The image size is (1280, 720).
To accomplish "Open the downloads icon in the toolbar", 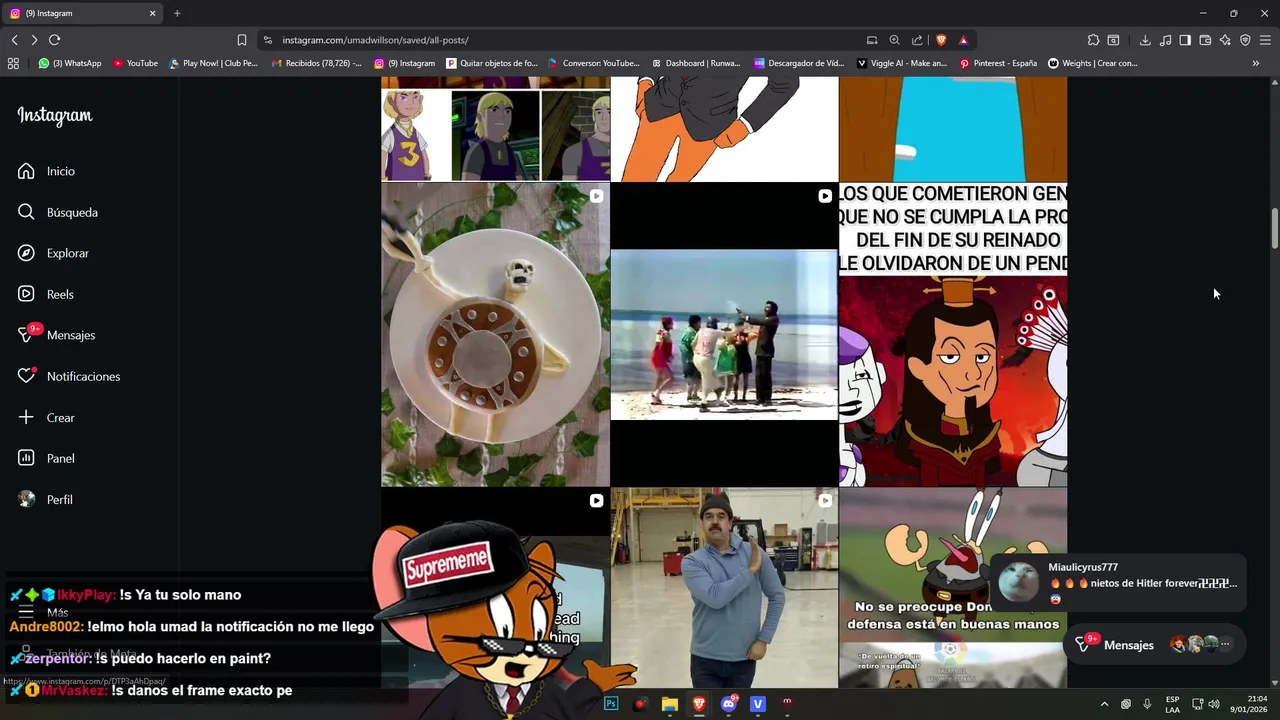I will tap(1145, 40).
